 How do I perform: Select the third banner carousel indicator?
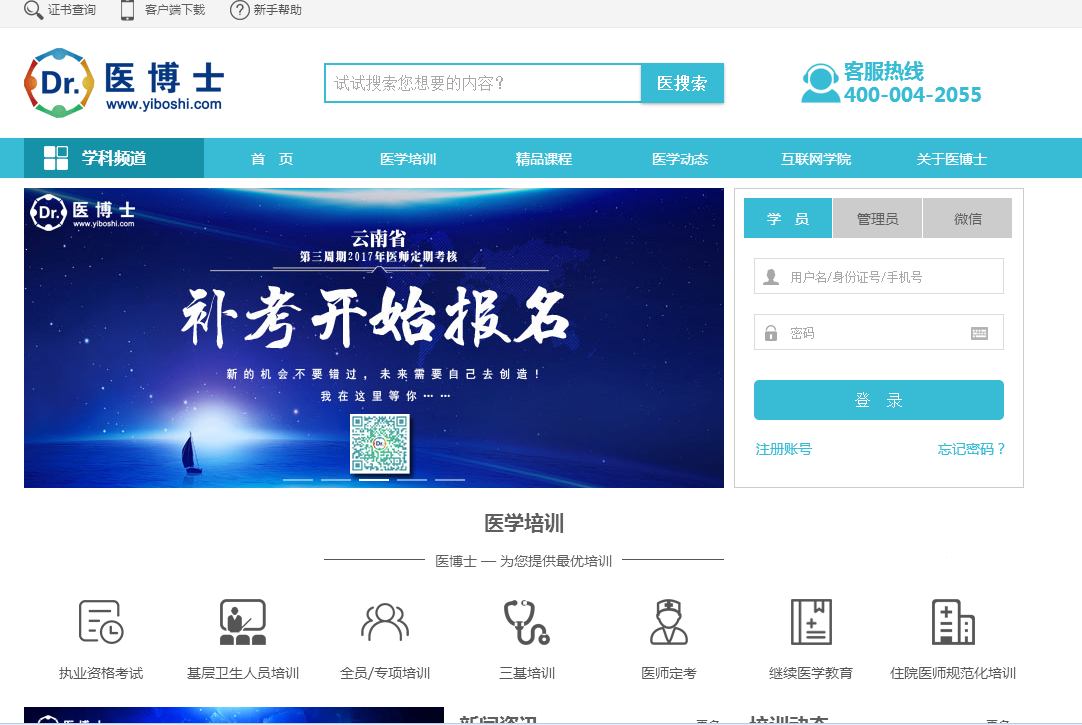tap(374, 480)
